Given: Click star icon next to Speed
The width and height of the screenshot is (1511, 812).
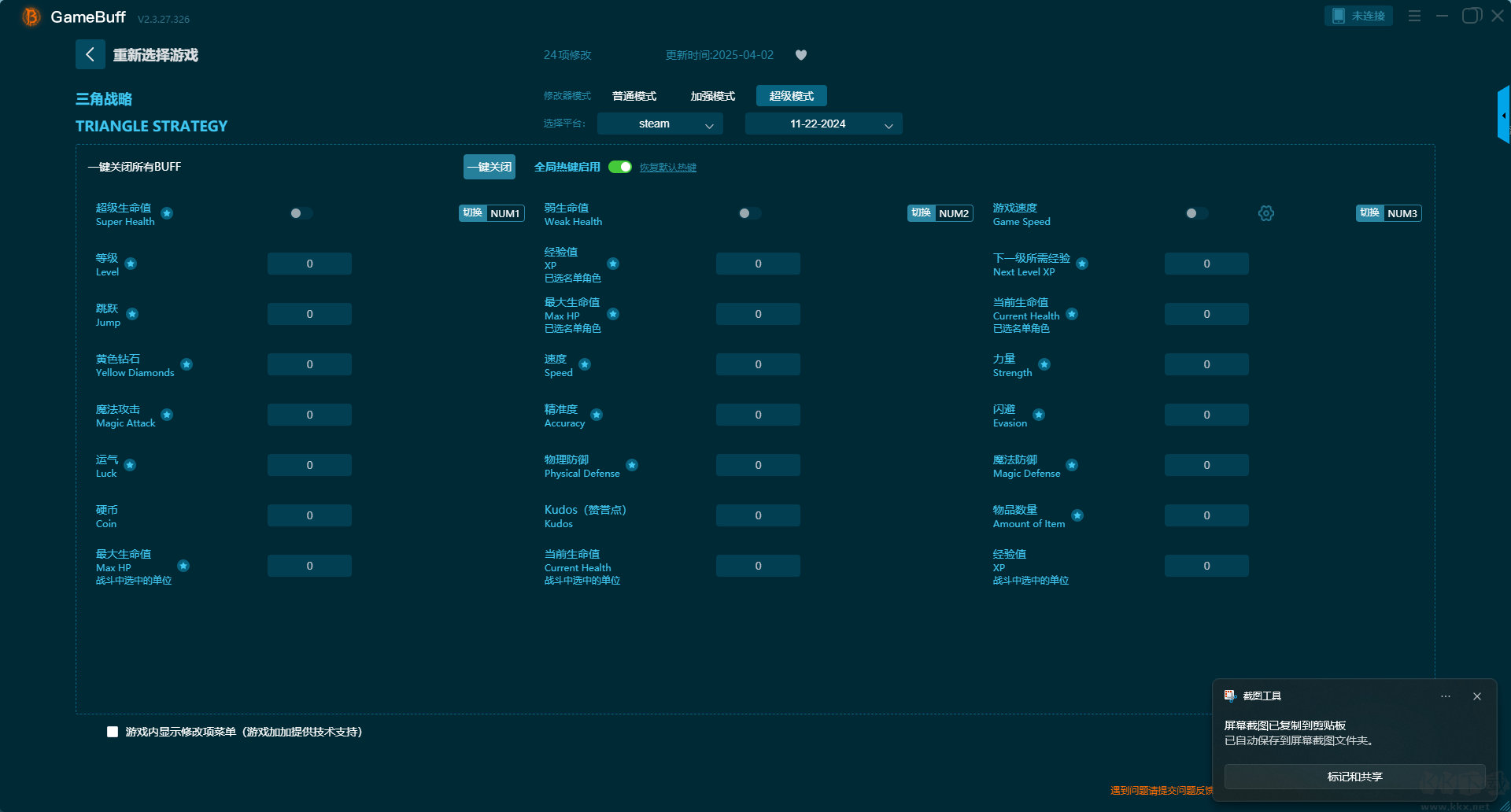Looking at the screenshot, I should [585, 364].
